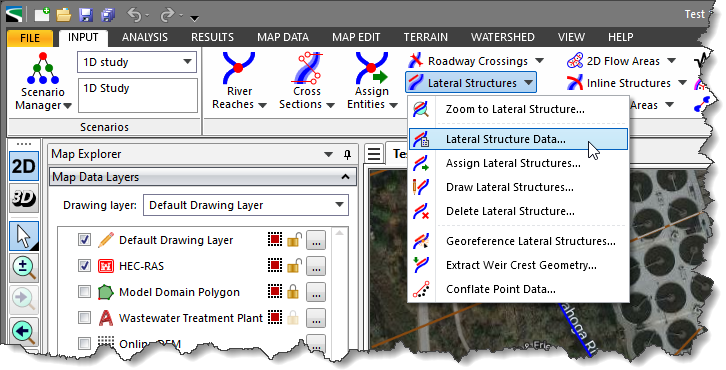Collapse the Map Data Layers section
Screen dimensions: 726x370
tap(345, 177)
